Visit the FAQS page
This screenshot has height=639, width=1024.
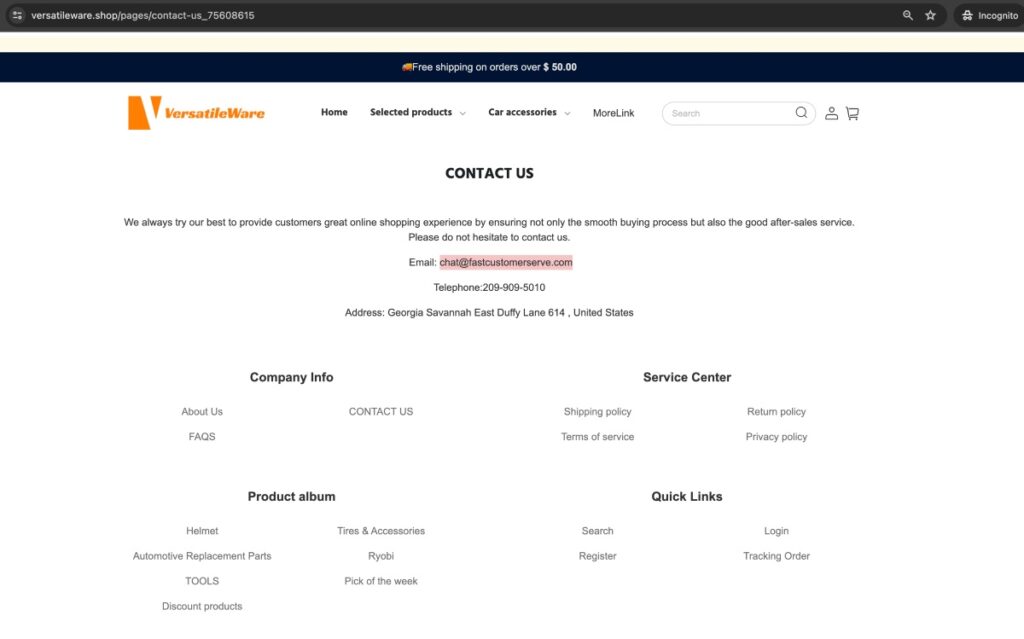[x=202, y=436]
